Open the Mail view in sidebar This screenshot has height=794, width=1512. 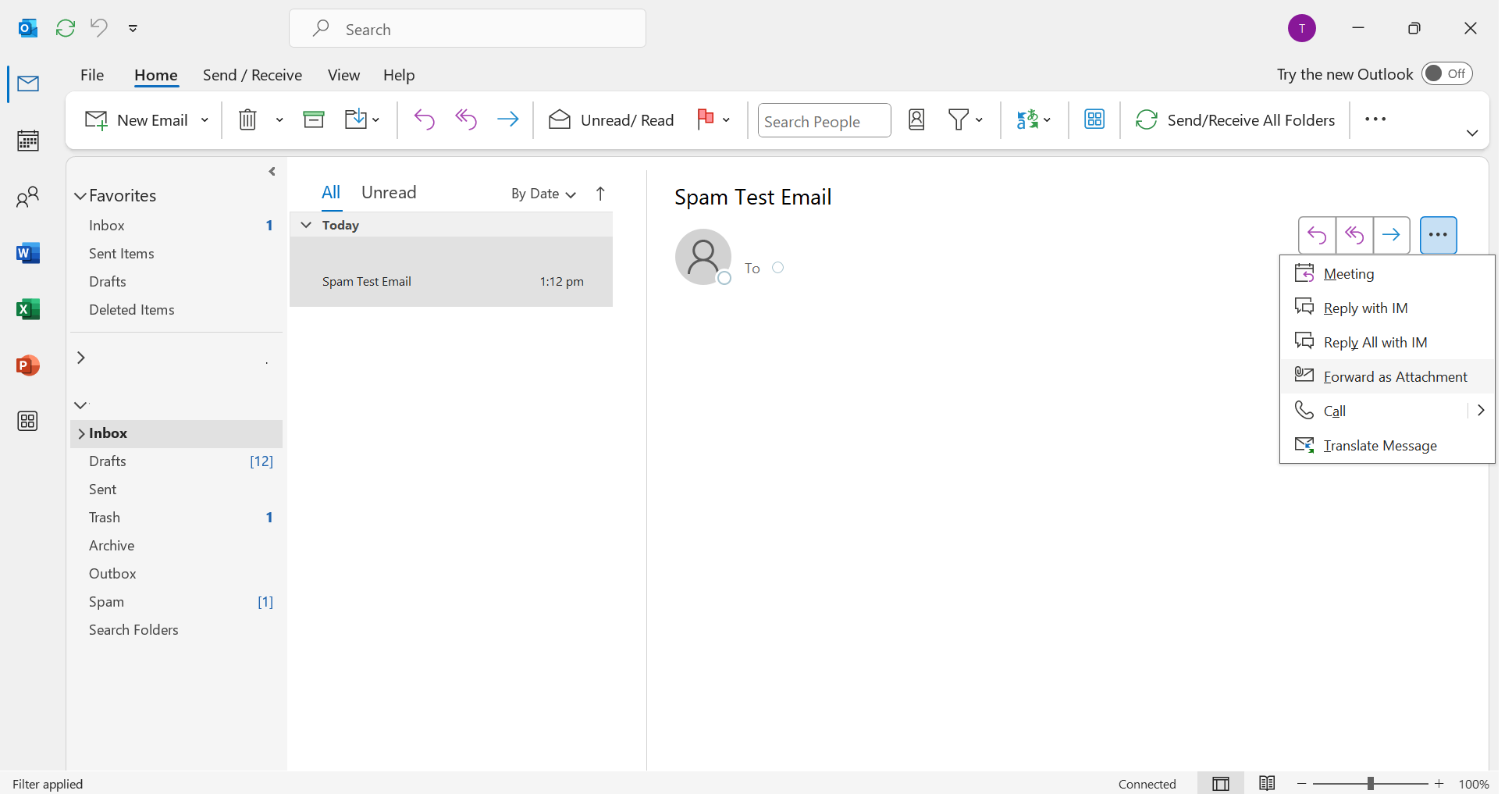(x=28, y=84)
